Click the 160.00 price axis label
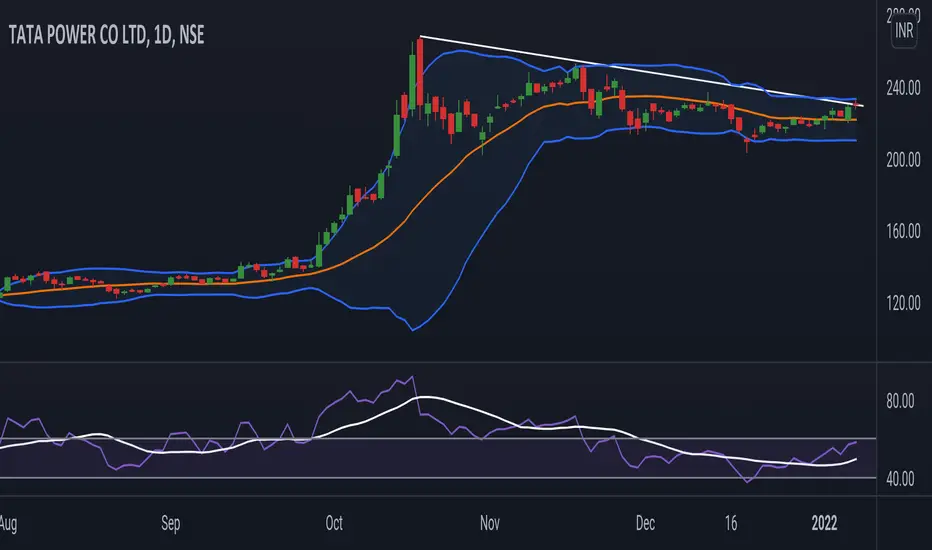 [903, 231]
